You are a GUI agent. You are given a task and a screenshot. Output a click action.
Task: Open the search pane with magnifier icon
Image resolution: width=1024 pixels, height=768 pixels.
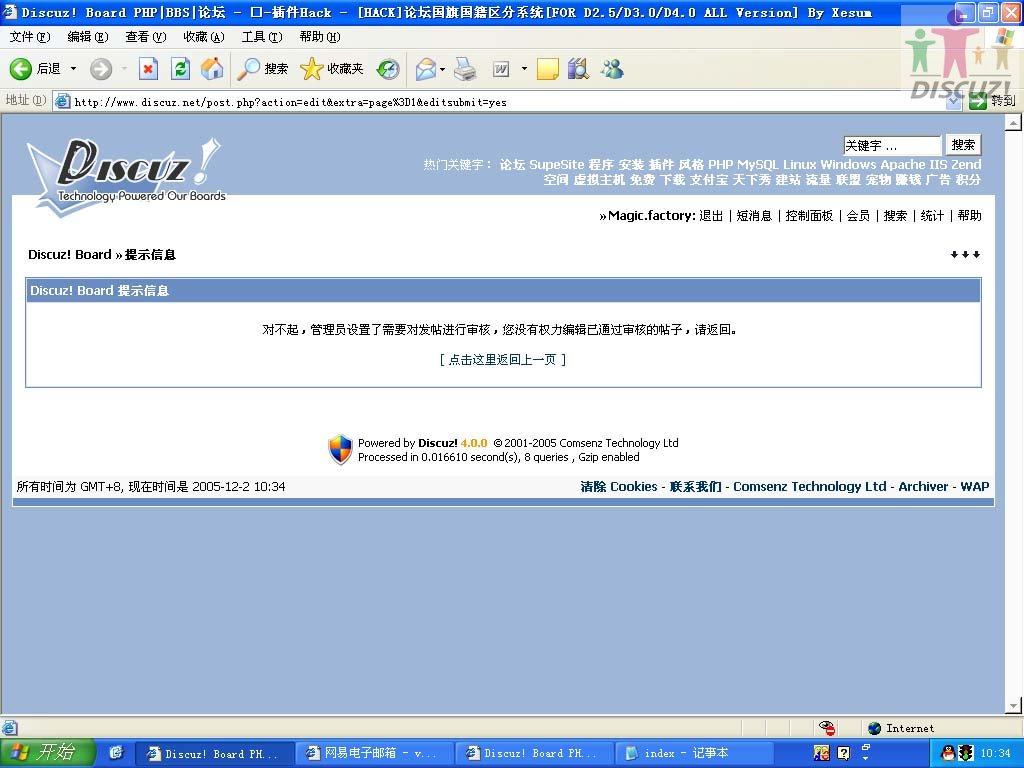pos(248,69)
